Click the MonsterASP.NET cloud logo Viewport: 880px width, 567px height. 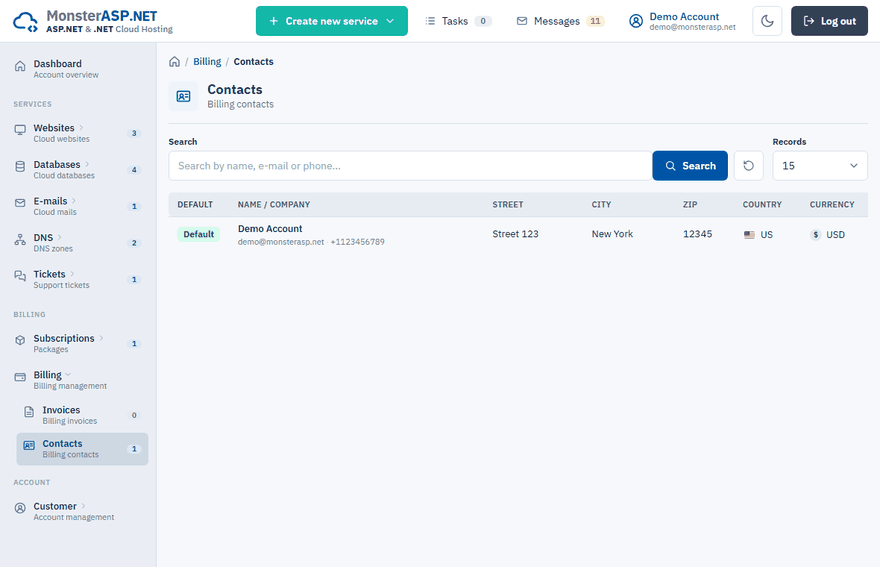(x=25, y=22)
